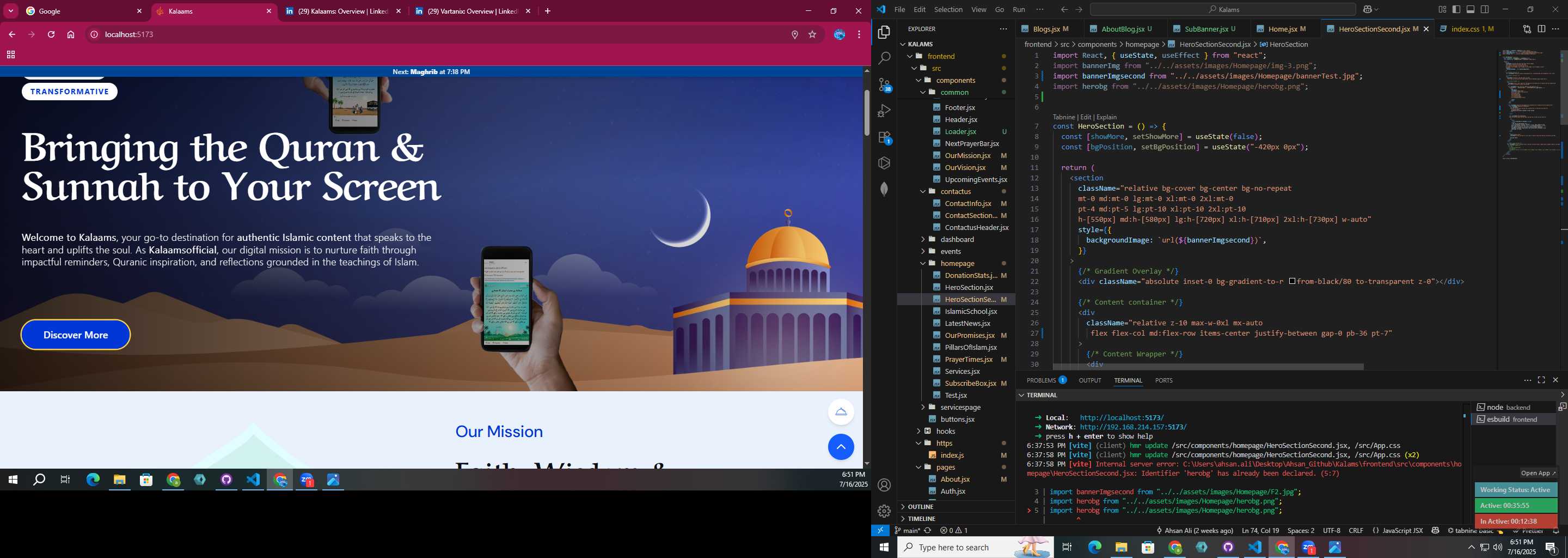Image resolution: width=1568 pixels, height=558 pixels.
Task: Open the Run and Debug view
Action: [x=884, y=111]
